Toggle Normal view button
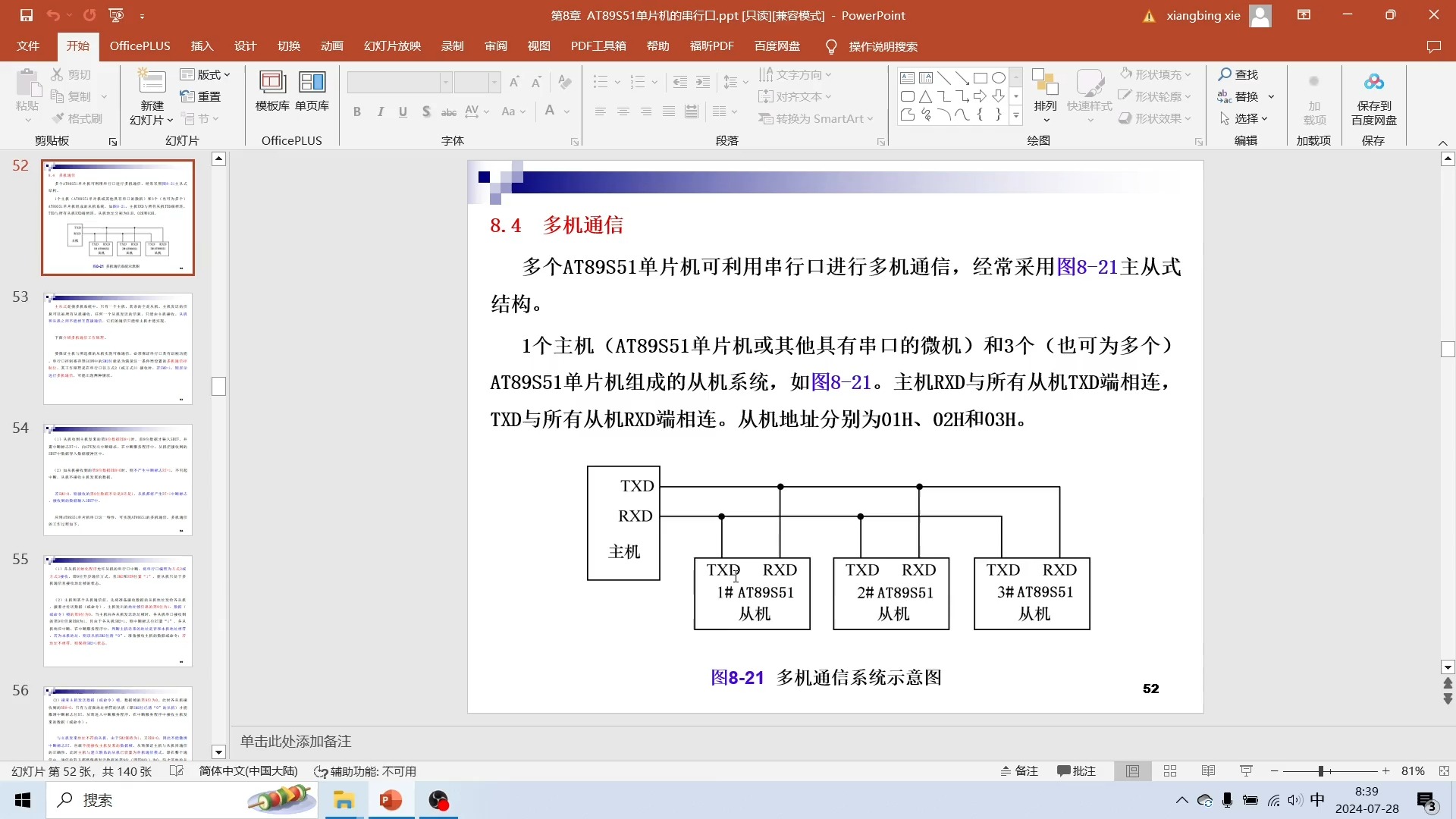 pyautogui.click(x=1132, y=771)
